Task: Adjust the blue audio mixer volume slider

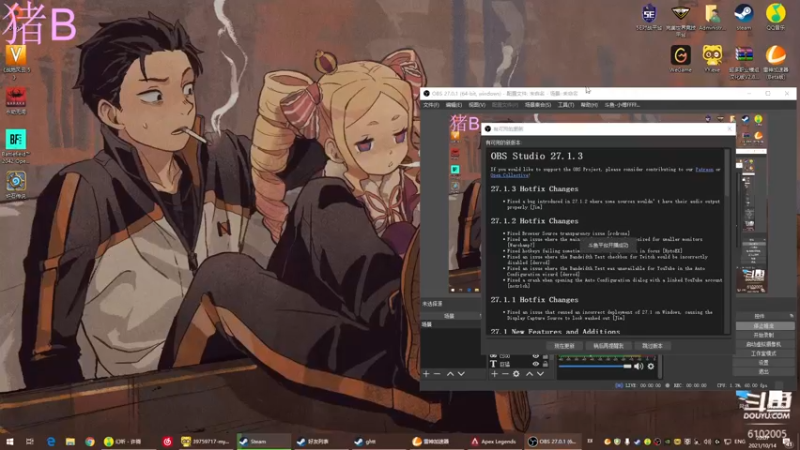Action: click(x=595, y=366)
